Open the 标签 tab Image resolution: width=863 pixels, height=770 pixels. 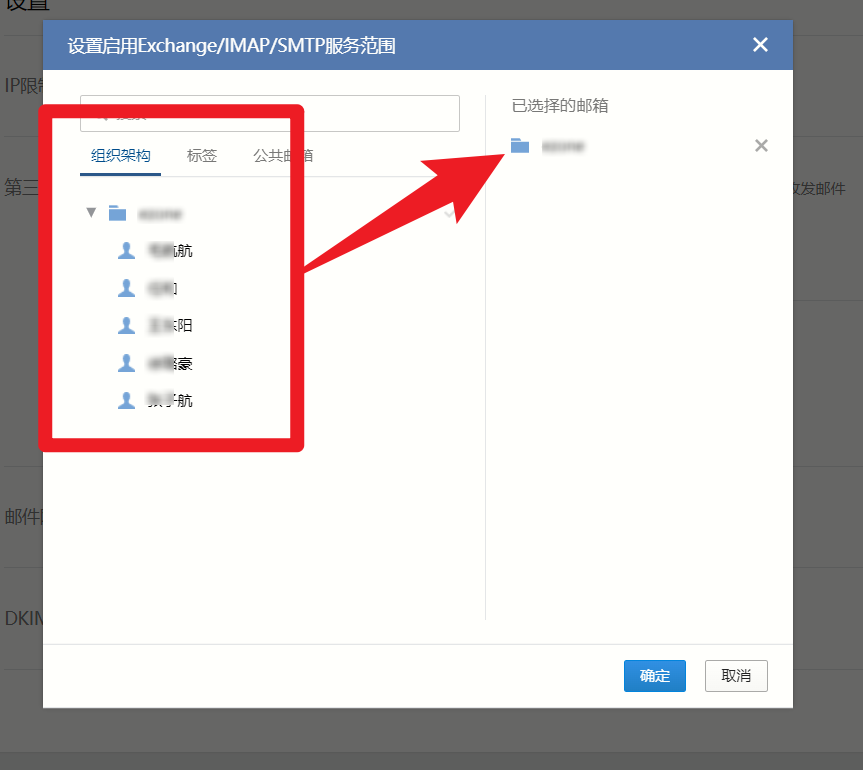click(201, 156)
